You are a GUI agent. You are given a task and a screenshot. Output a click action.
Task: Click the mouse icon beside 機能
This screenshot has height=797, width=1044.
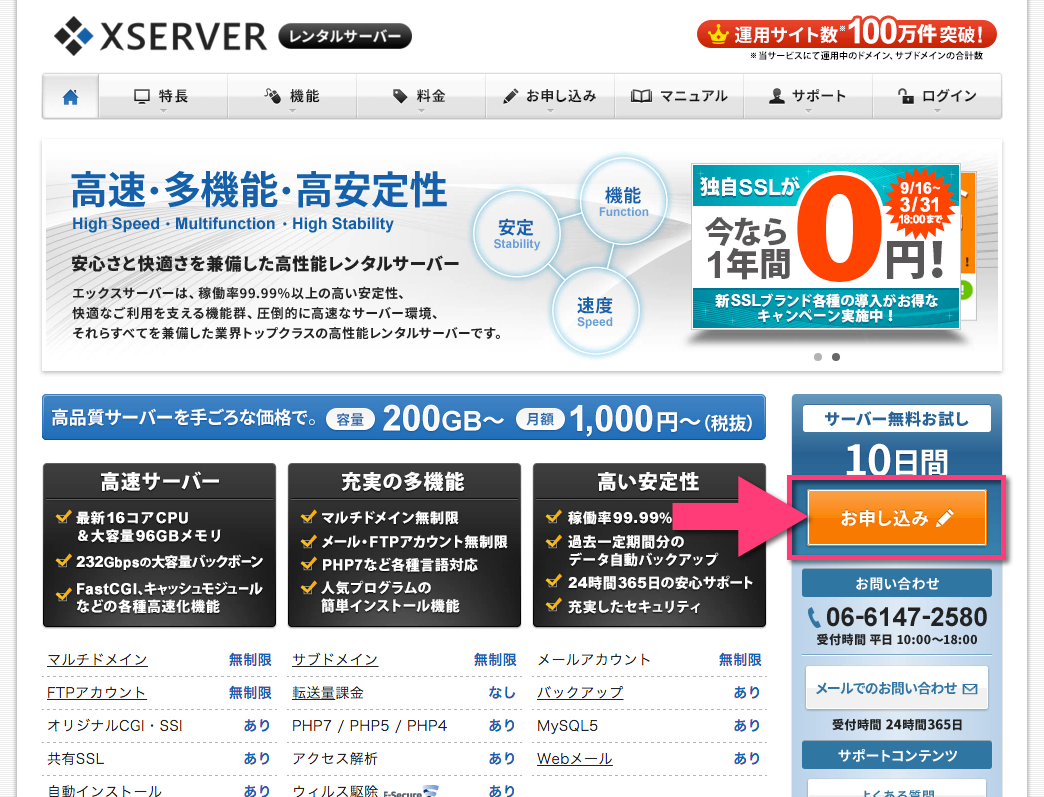pos(272,96)
